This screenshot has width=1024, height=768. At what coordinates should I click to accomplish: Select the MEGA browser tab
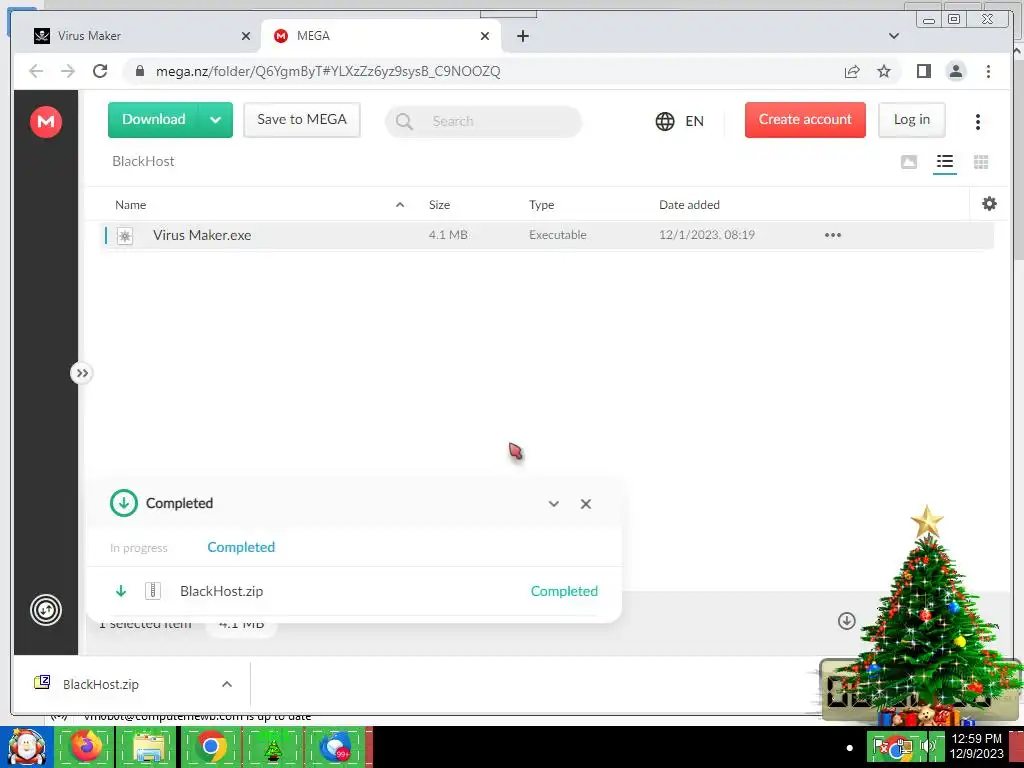[x=380, y=36]
